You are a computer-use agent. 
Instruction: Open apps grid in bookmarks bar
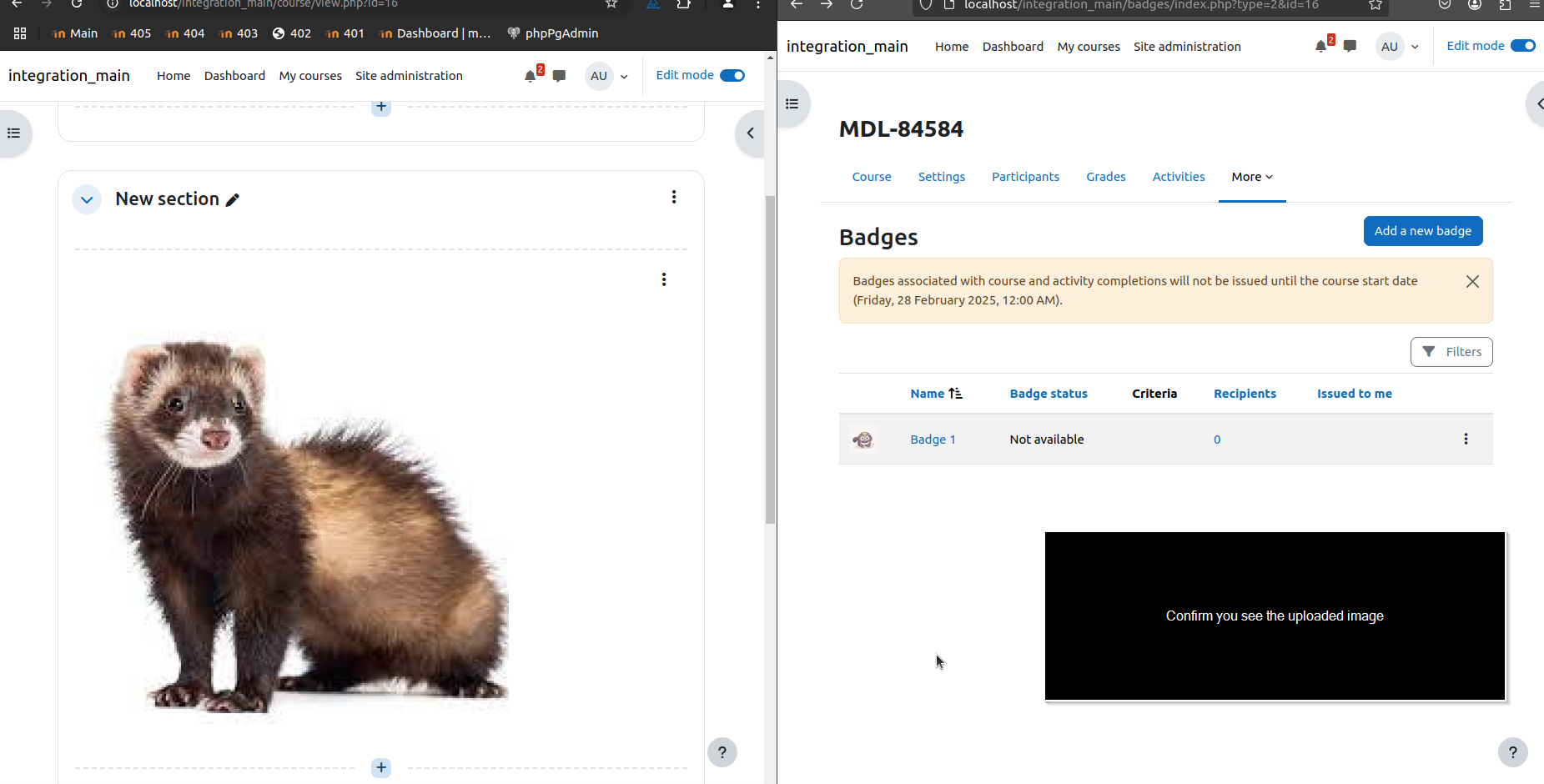point(20,33)
